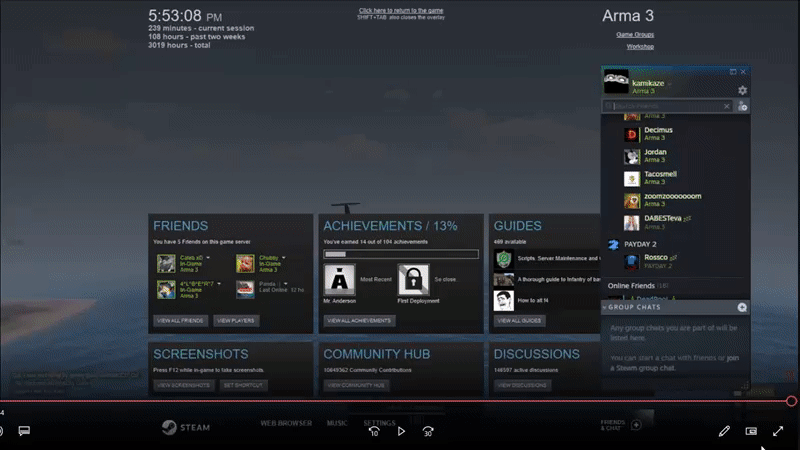Open Music in overlay bar
Viewport: 800px width, 450px height.
click(337, 423)
